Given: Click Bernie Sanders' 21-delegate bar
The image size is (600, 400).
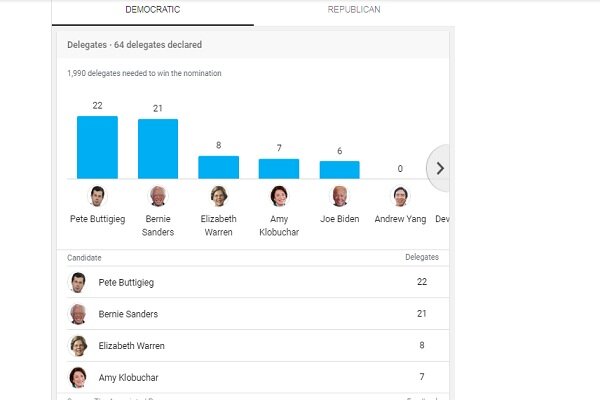Looking at the screenshot, I should (158, 149).
